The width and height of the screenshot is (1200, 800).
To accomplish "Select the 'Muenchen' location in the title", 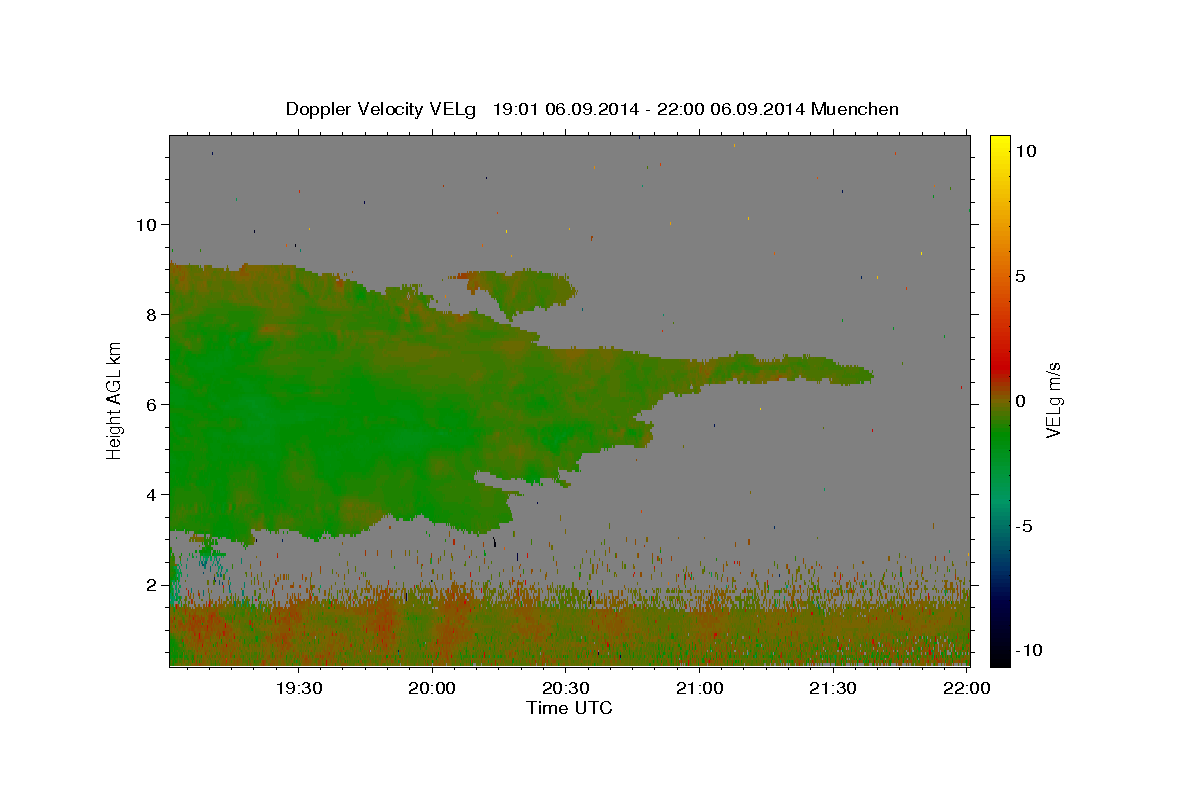I will (855, 109).
